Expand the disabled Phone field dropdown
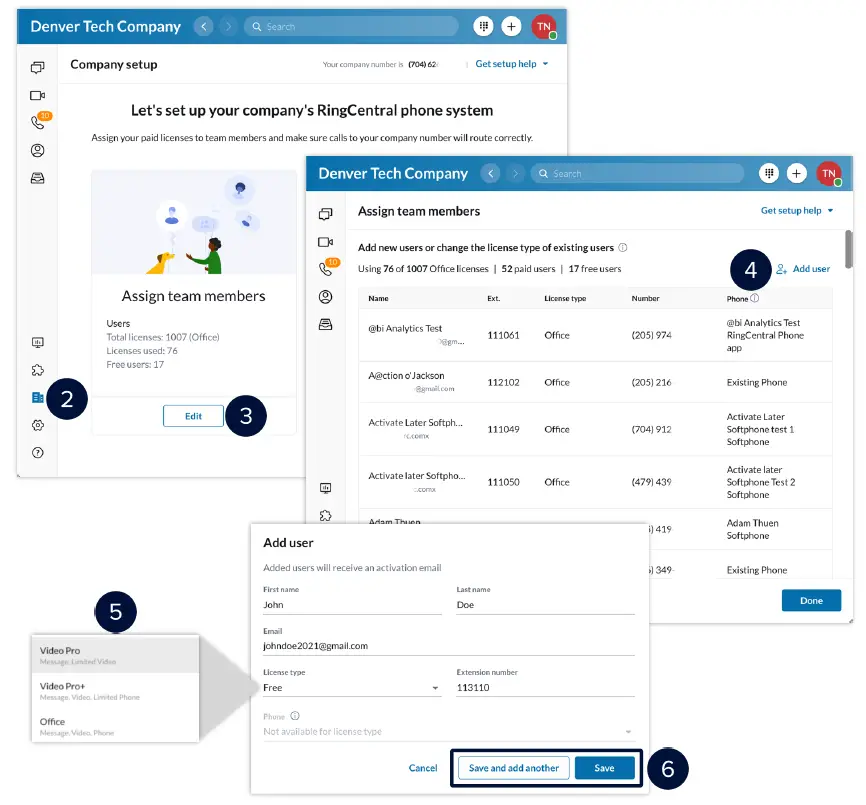The image size is (866, 805). (630, 731)
